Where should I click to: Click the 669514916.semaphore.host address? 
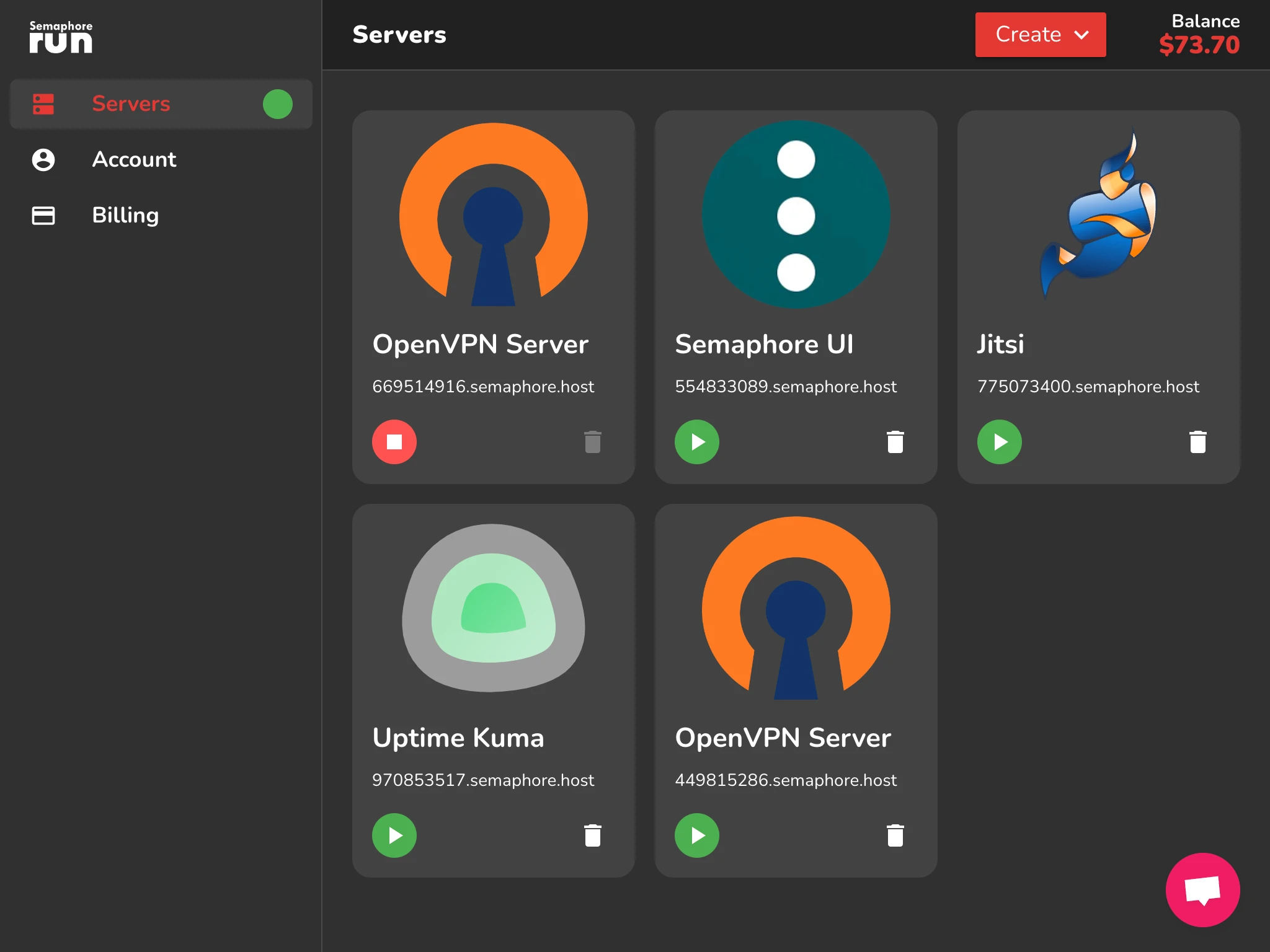click(483, 387)
